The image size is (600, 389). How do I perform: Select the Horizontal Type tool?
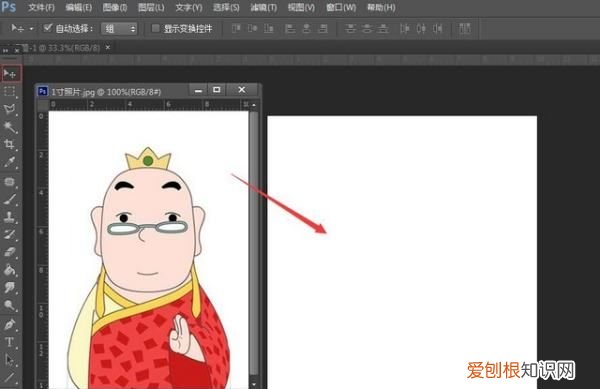10,342
